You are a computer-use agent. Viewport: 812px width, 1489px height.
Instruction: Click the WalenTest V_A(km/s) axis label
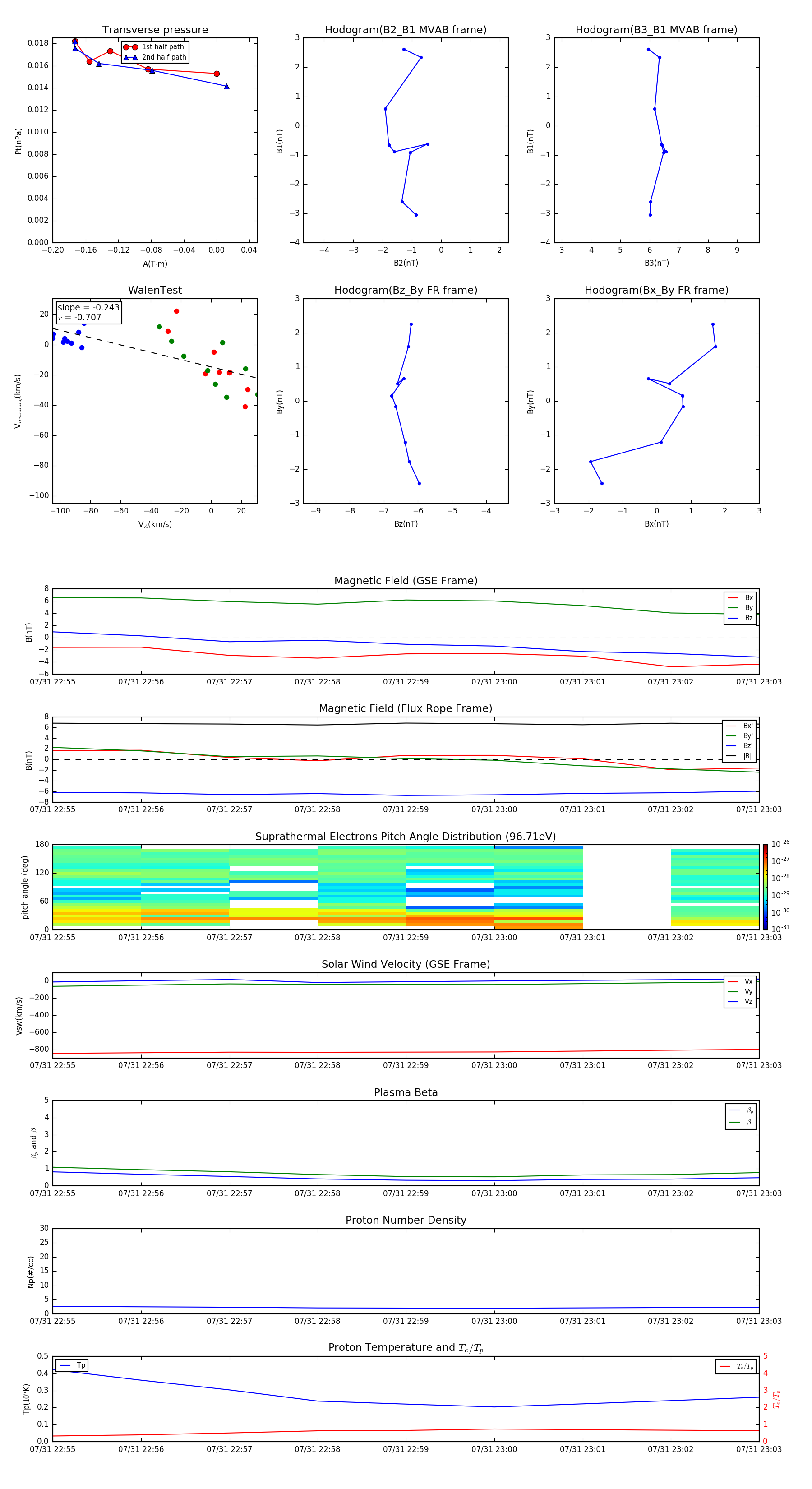tap(155, 524)
